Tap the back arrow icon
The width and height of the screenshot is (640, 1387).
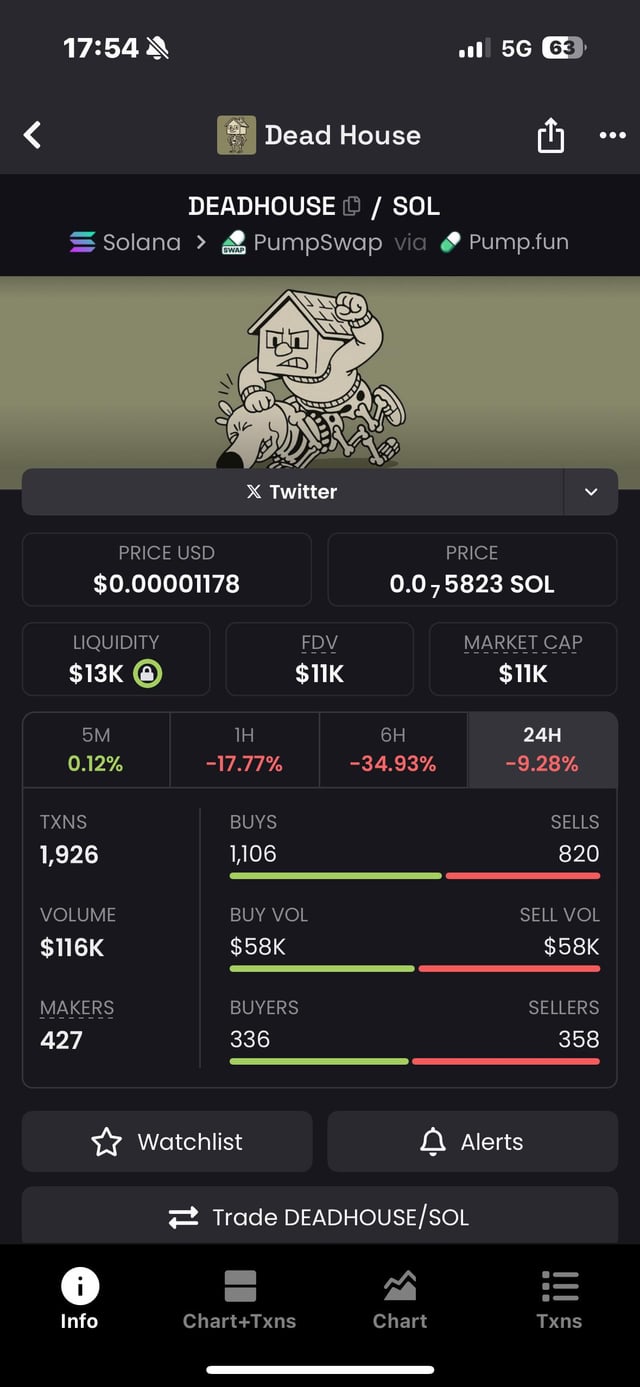[x=33, y=135]
